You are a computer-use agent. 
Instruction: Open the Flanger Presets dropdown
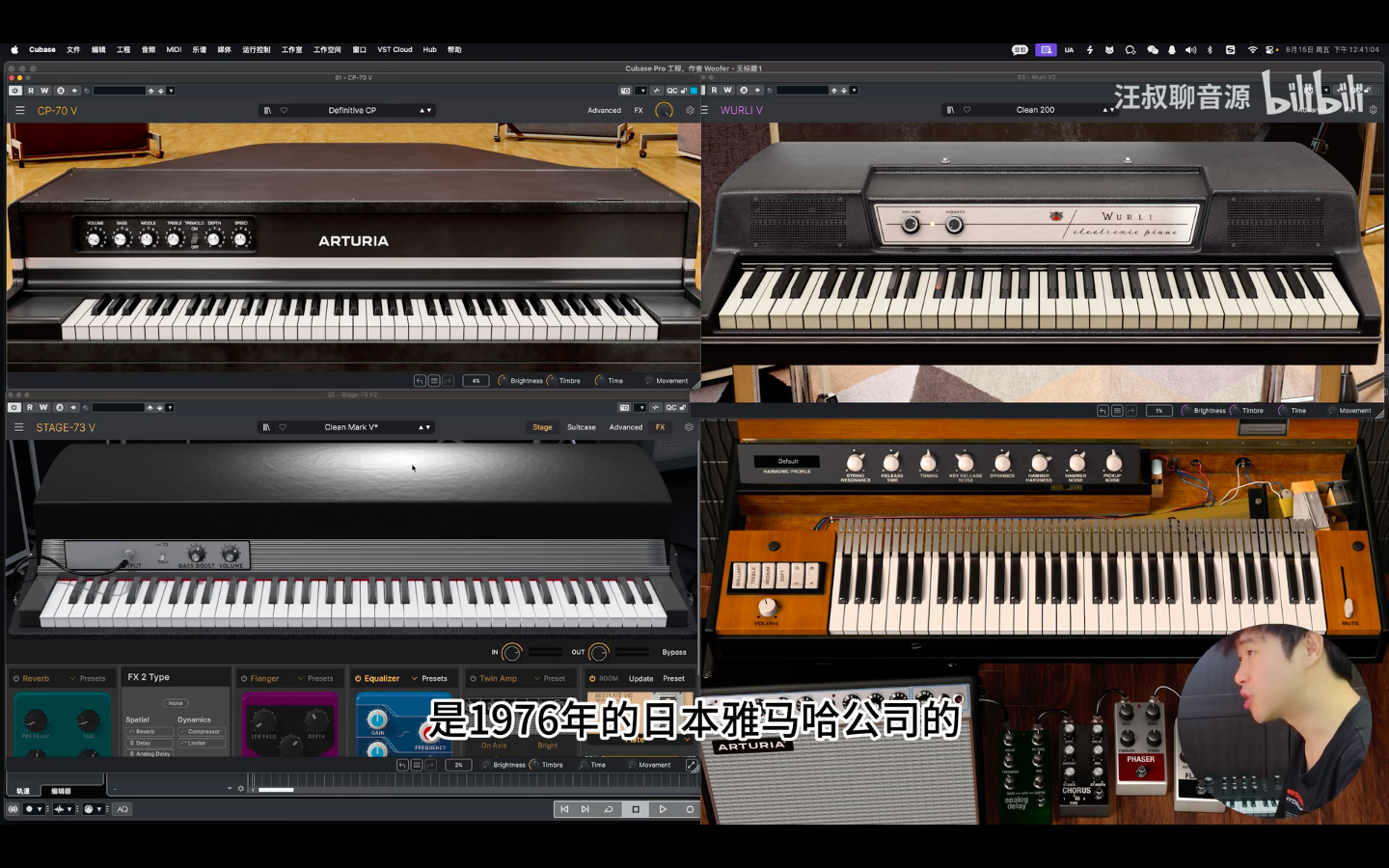(315, 679)
